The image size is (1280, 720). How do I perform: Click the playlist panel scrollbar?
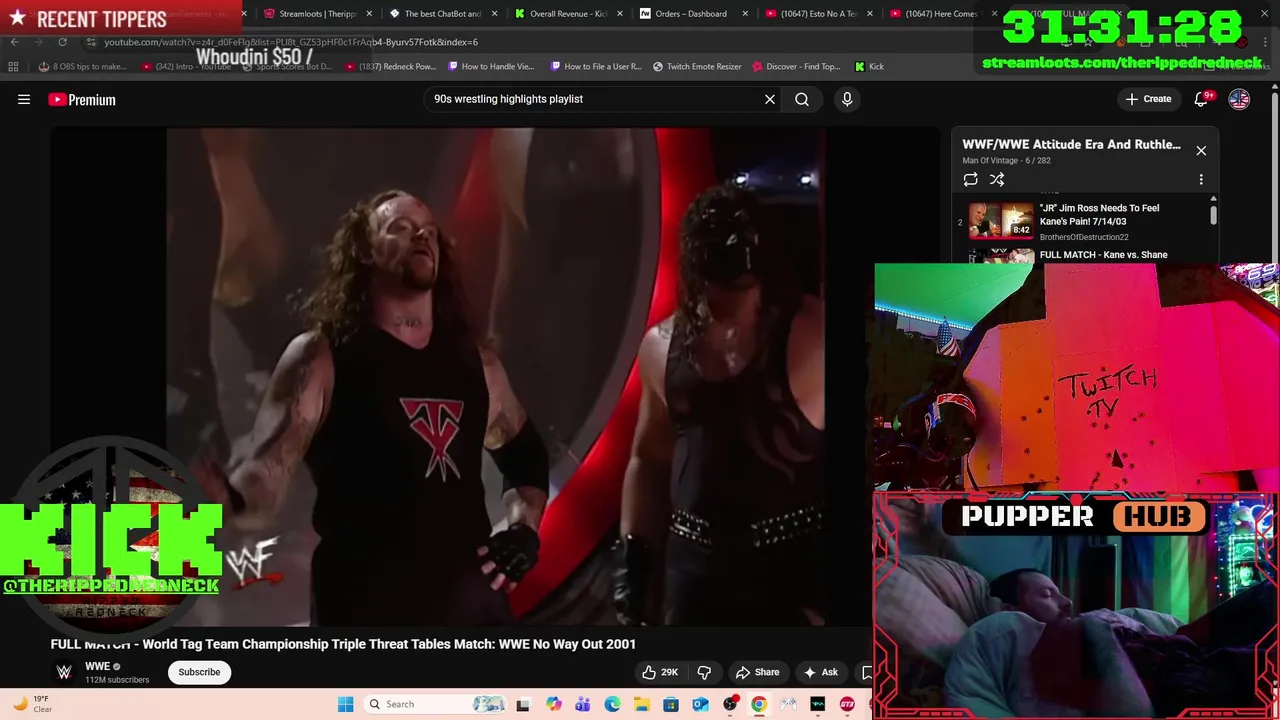1213,214
